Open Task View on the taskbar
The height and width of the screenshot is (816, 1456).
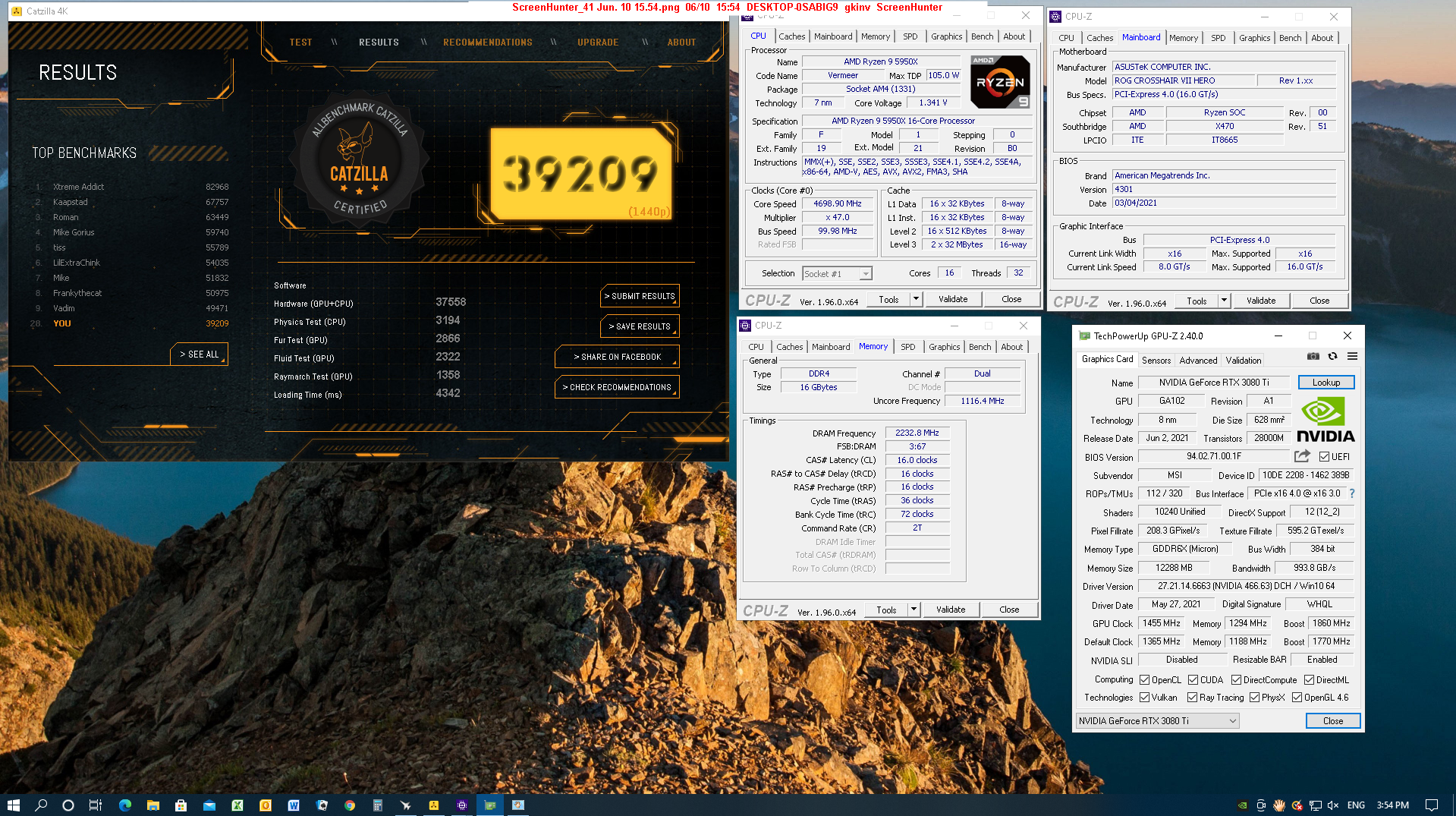click(96, 805)
